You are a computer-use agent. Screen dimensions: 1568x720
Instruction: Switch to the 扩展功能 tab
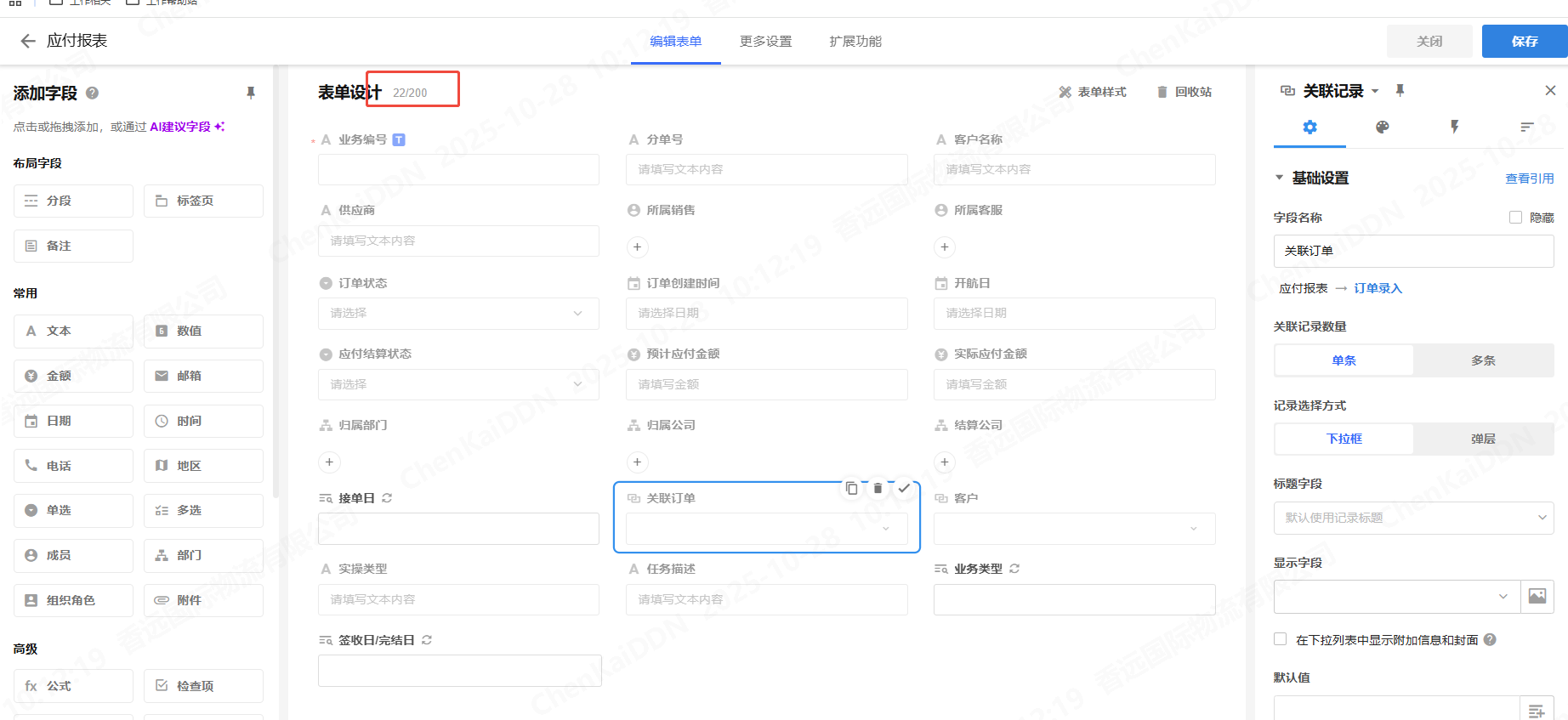pos(855,42)
